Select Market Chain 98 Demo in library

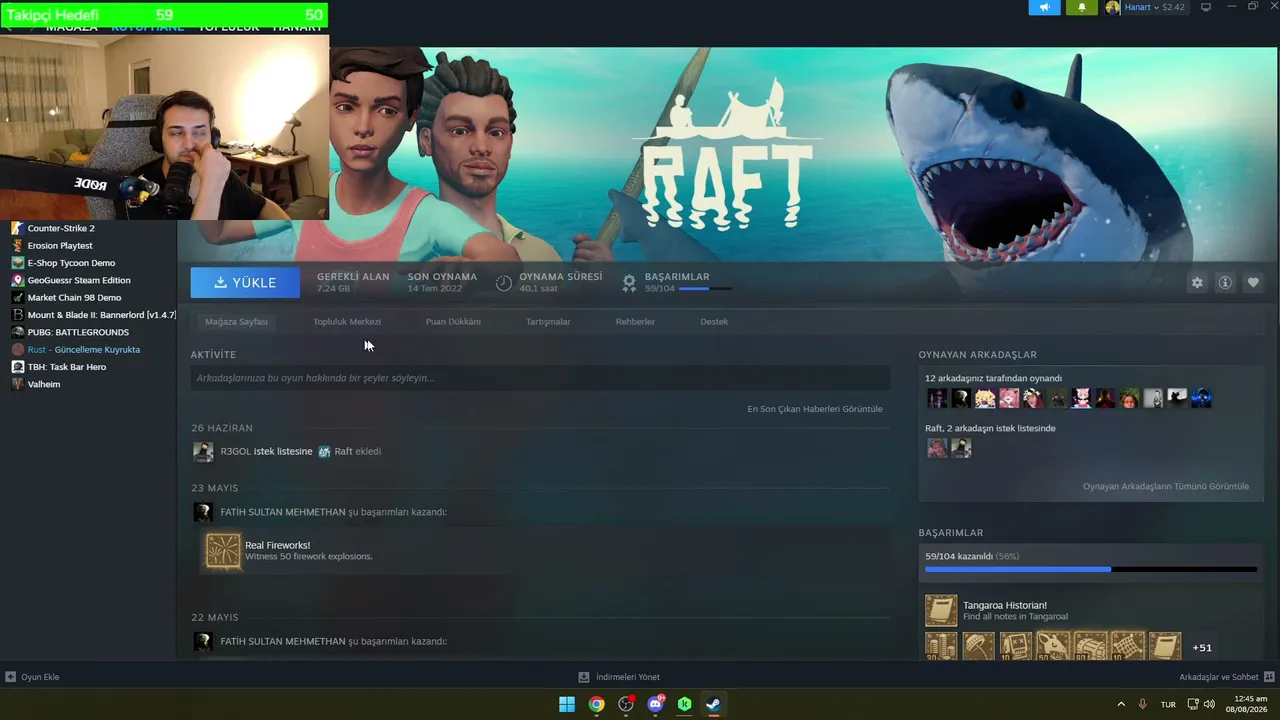pyautogui.click(x=74, y=298)
